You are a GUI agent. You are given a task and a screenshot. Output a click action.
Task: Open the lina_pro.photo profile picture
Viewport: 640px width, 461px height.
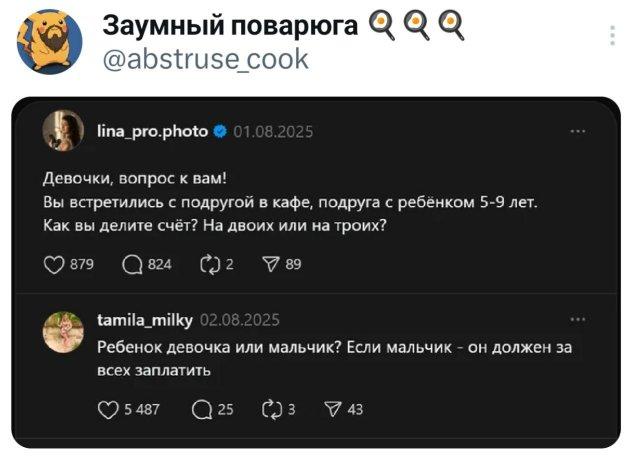pos(62,131)
